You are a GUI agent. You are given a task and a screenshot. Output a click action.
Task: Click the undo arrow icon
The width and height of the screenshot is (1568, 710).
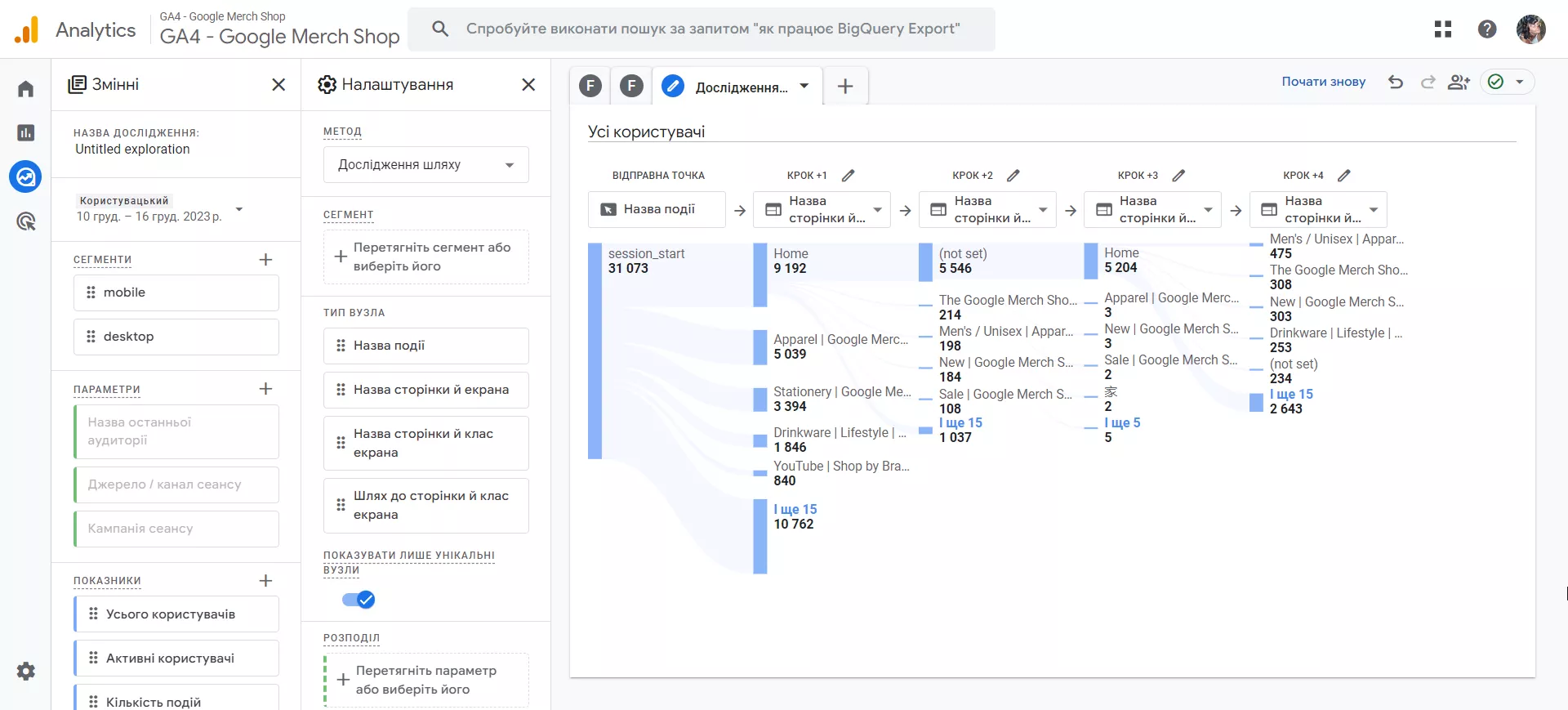pyautogui.click(x=1396, y=82)
